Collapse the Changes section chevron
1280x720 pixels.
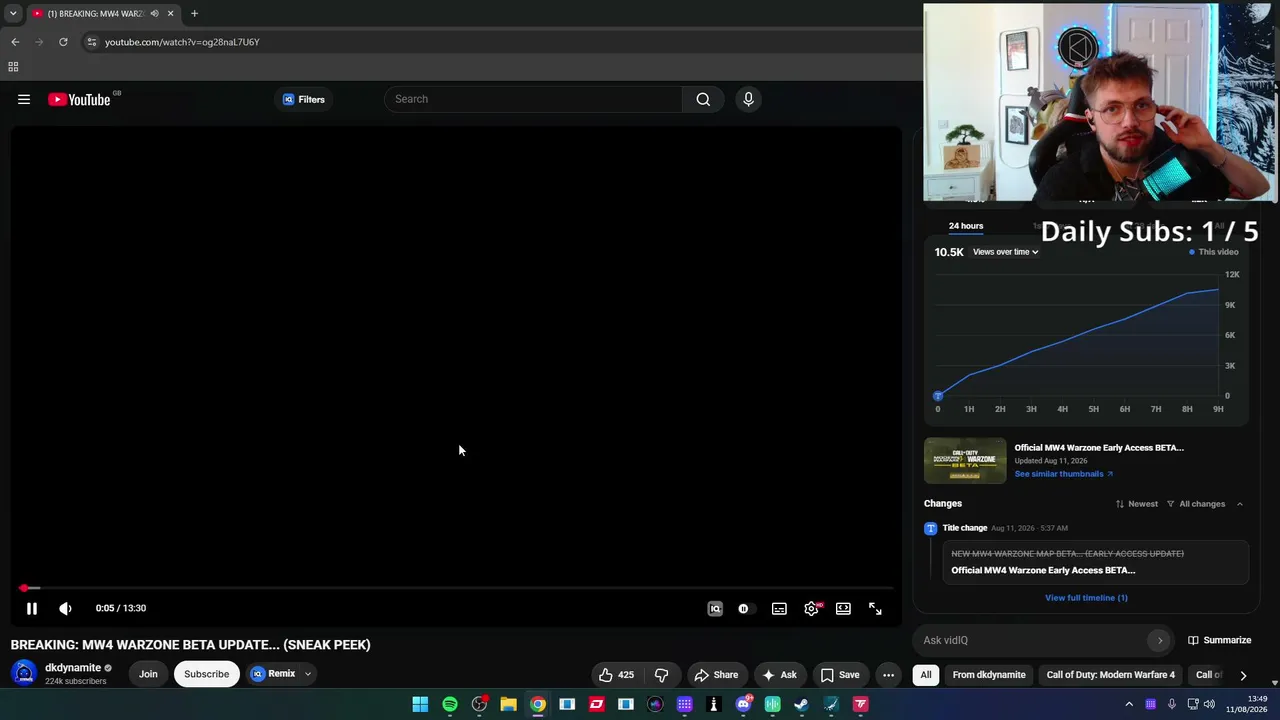(1240, 504)
